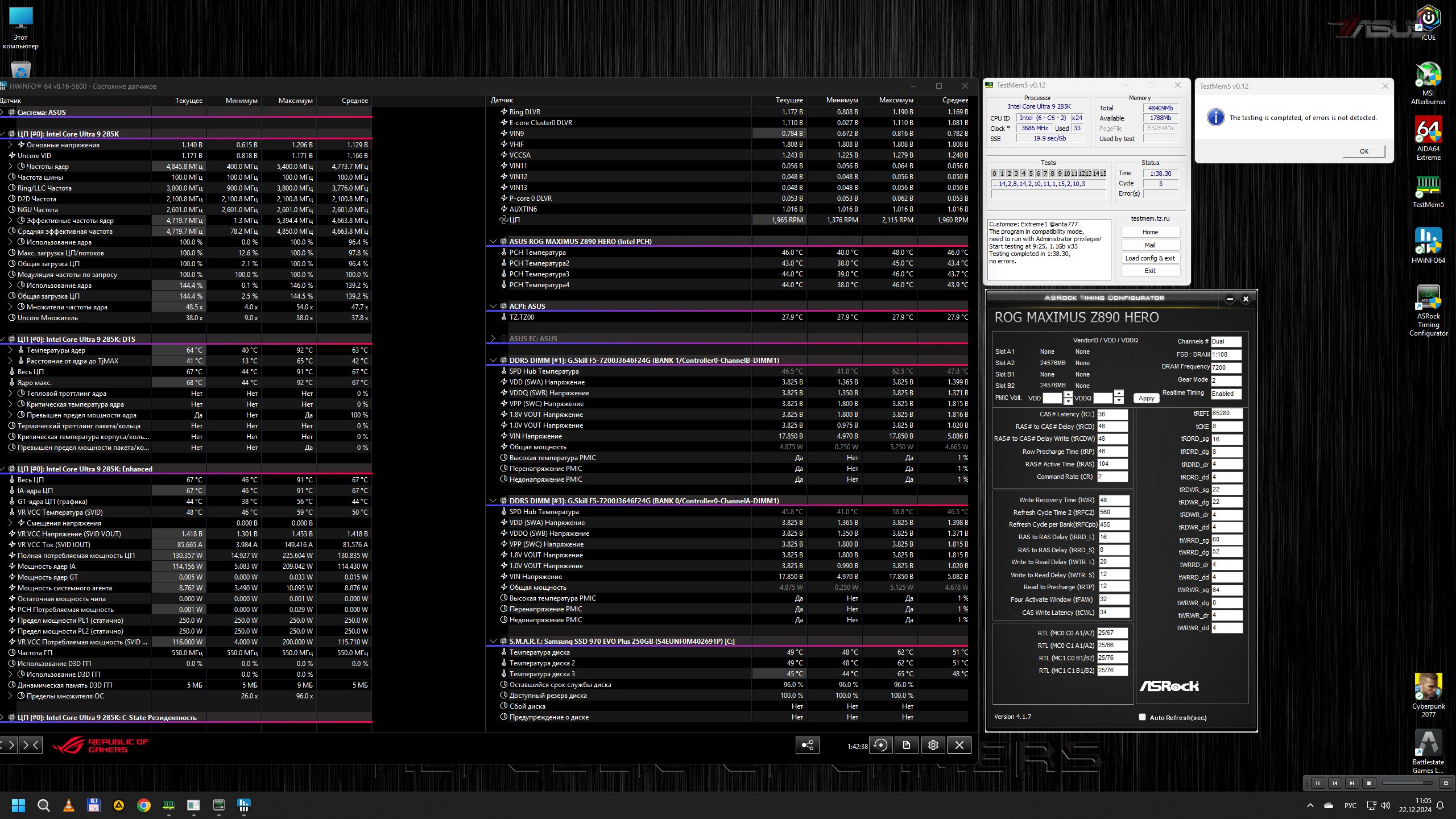Click Chrome icon in taskbar

pyautogui.click(x=144, y=805)
